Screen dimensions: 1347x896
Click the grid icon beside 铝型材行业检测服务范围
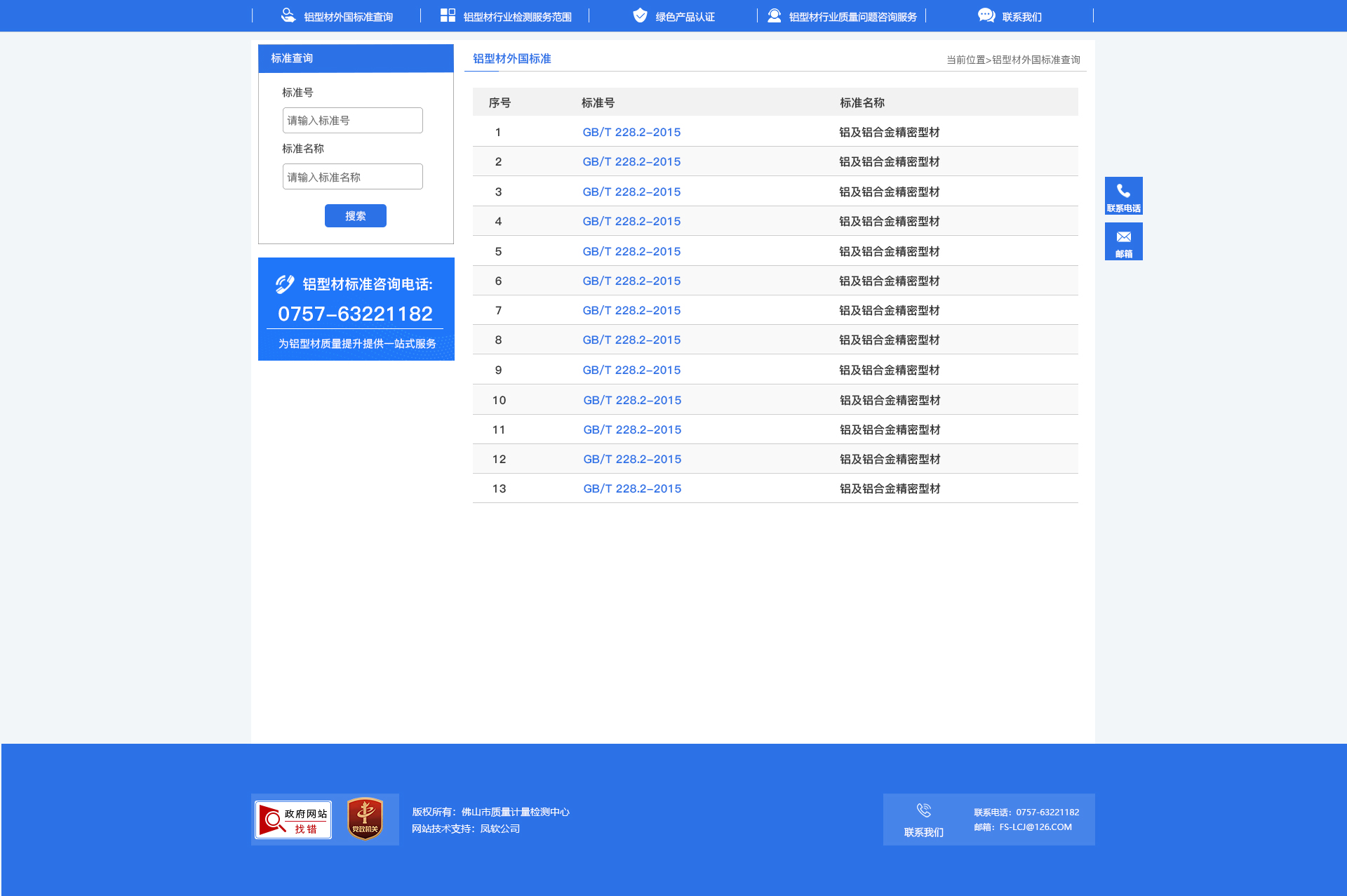(448, 15)
